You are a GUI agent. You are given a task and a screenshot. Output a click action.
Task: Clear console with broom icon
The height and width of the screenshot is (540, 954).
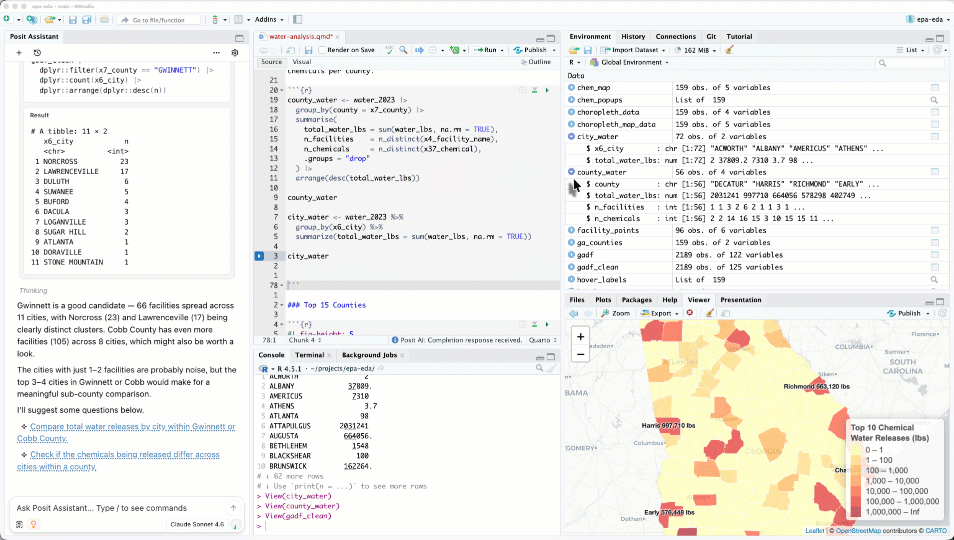(x=551, y=368)
